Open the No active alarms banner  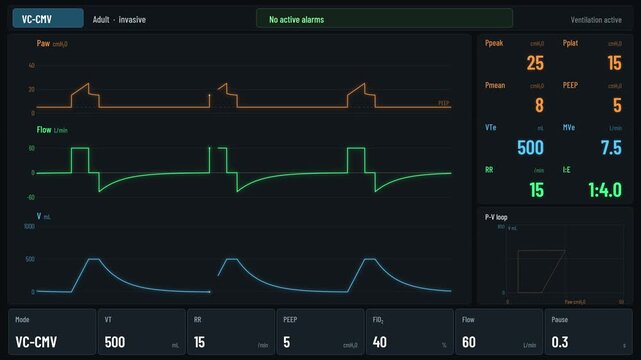point(384,19)
